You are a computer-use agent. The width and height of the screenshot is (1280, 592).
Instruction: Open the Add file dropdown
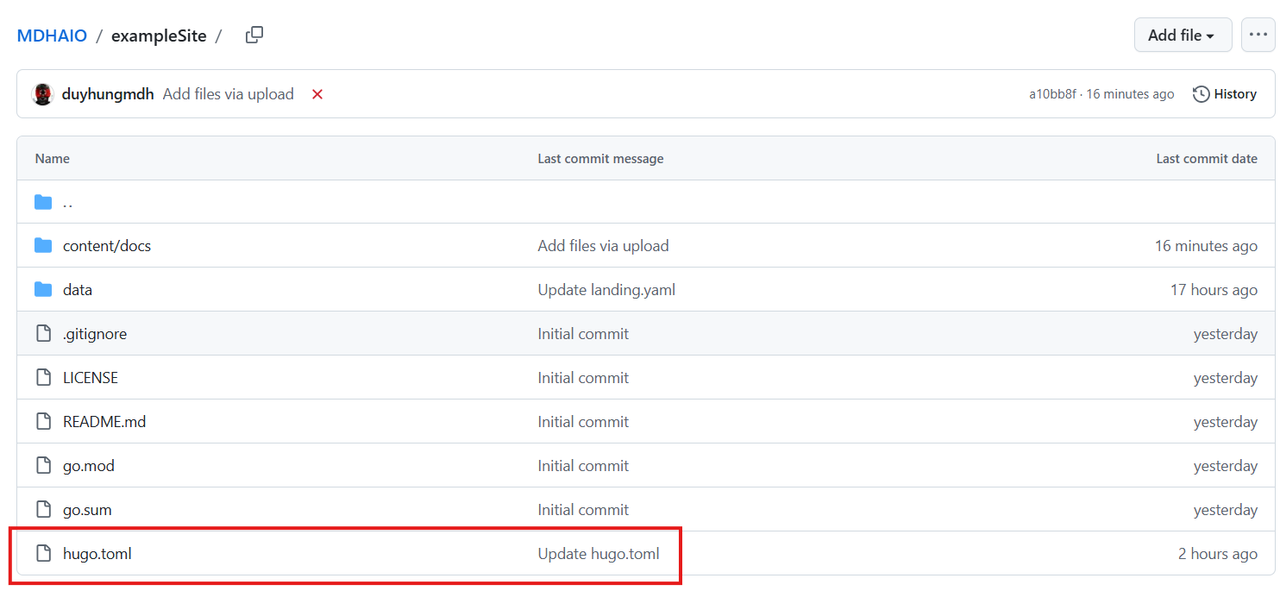click(x=1182, y=35)
